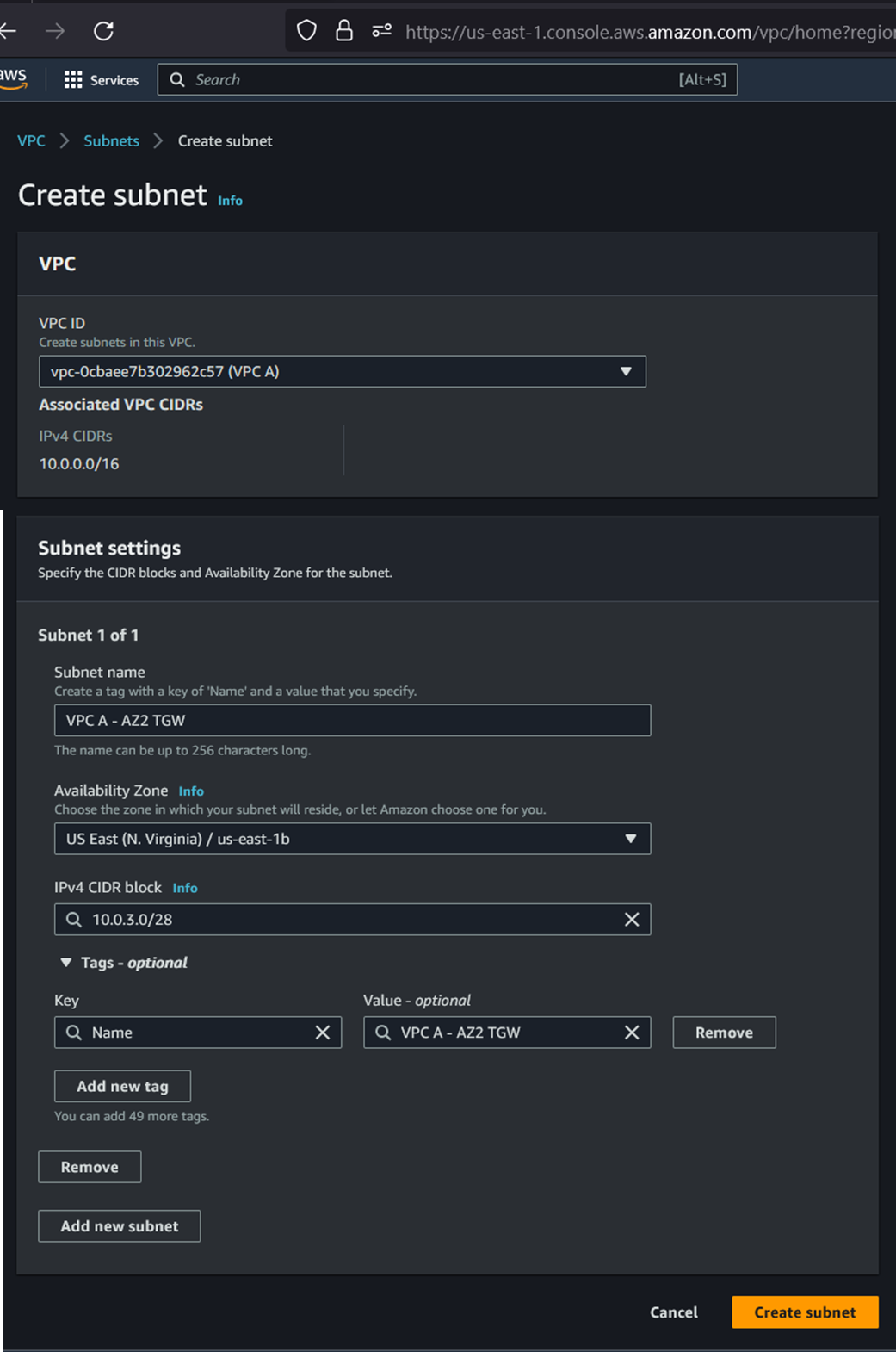
Task: Navigate to Subnets breadcrumb
Action: [111, 141]
